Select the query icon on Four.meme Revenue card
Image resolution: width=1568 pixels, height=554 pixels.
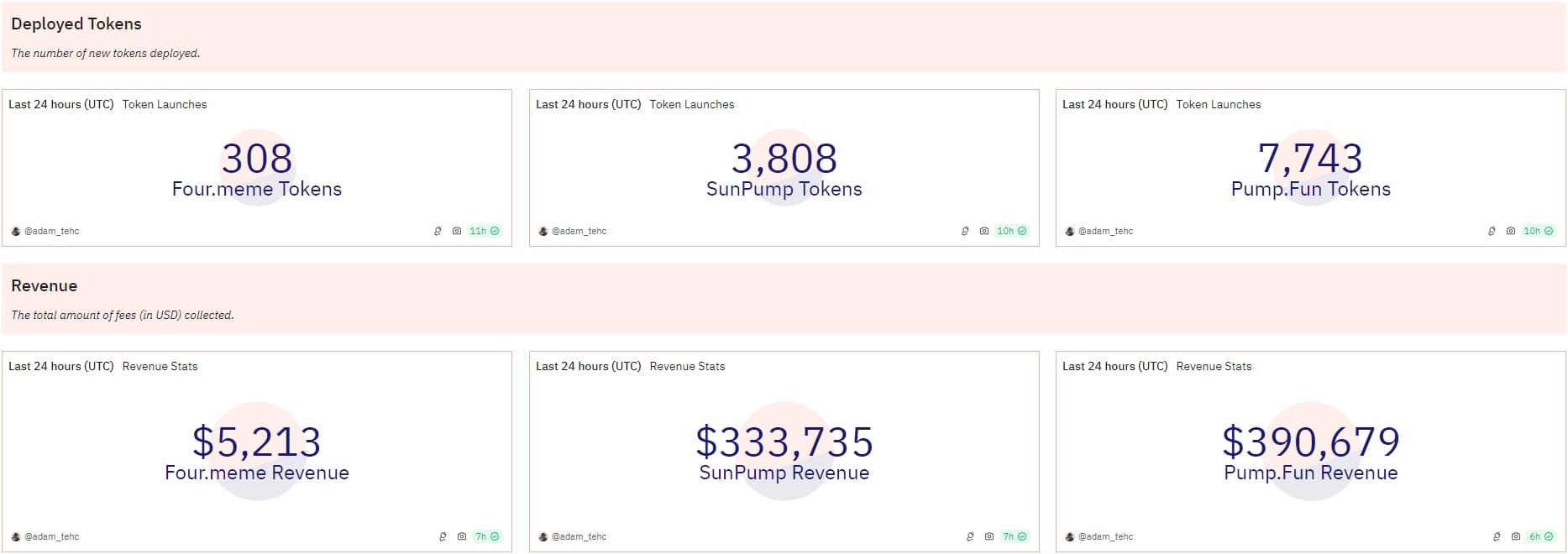coord(443,536)
